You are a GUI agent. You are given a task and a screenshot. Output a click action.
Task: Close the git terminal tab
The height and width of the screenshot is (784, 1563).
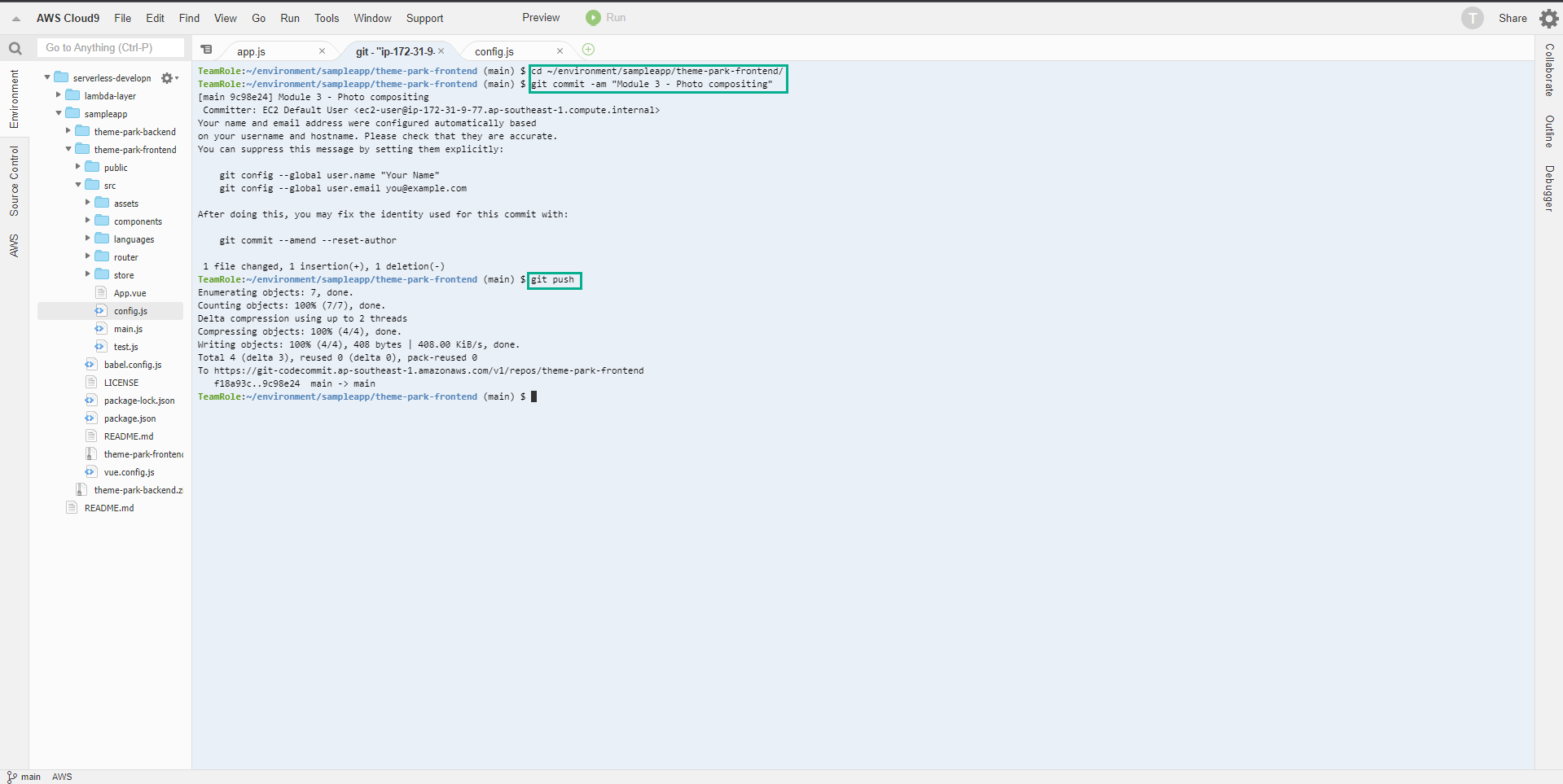point(441,51)
